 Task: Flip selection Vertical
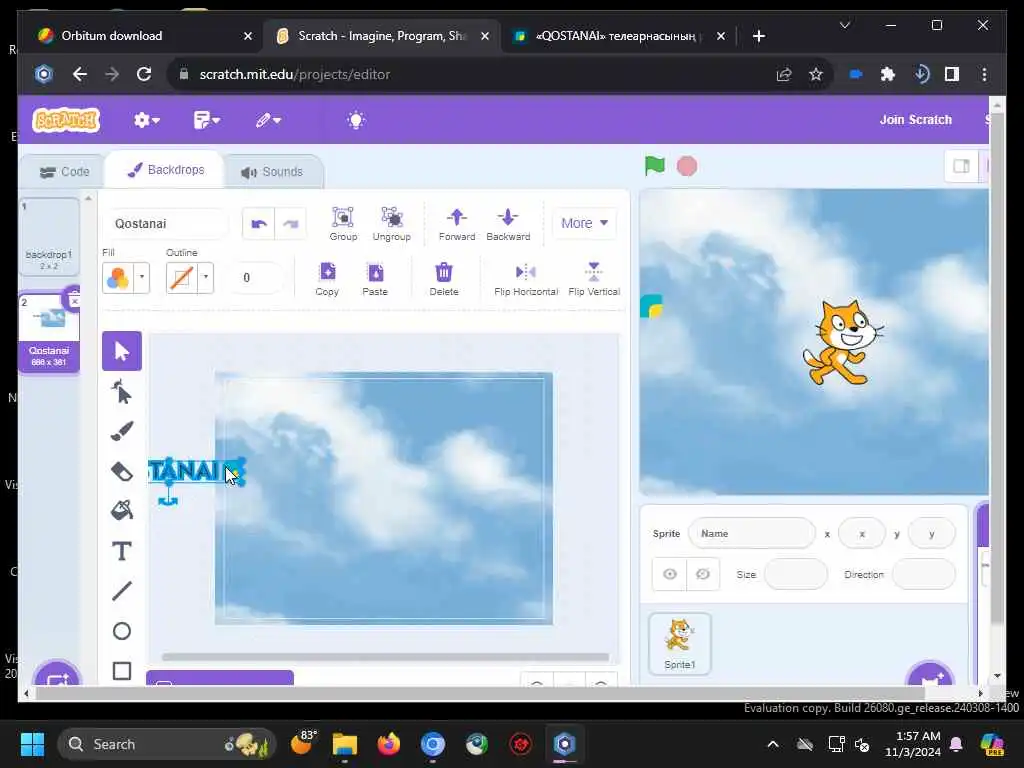point(594,279)
